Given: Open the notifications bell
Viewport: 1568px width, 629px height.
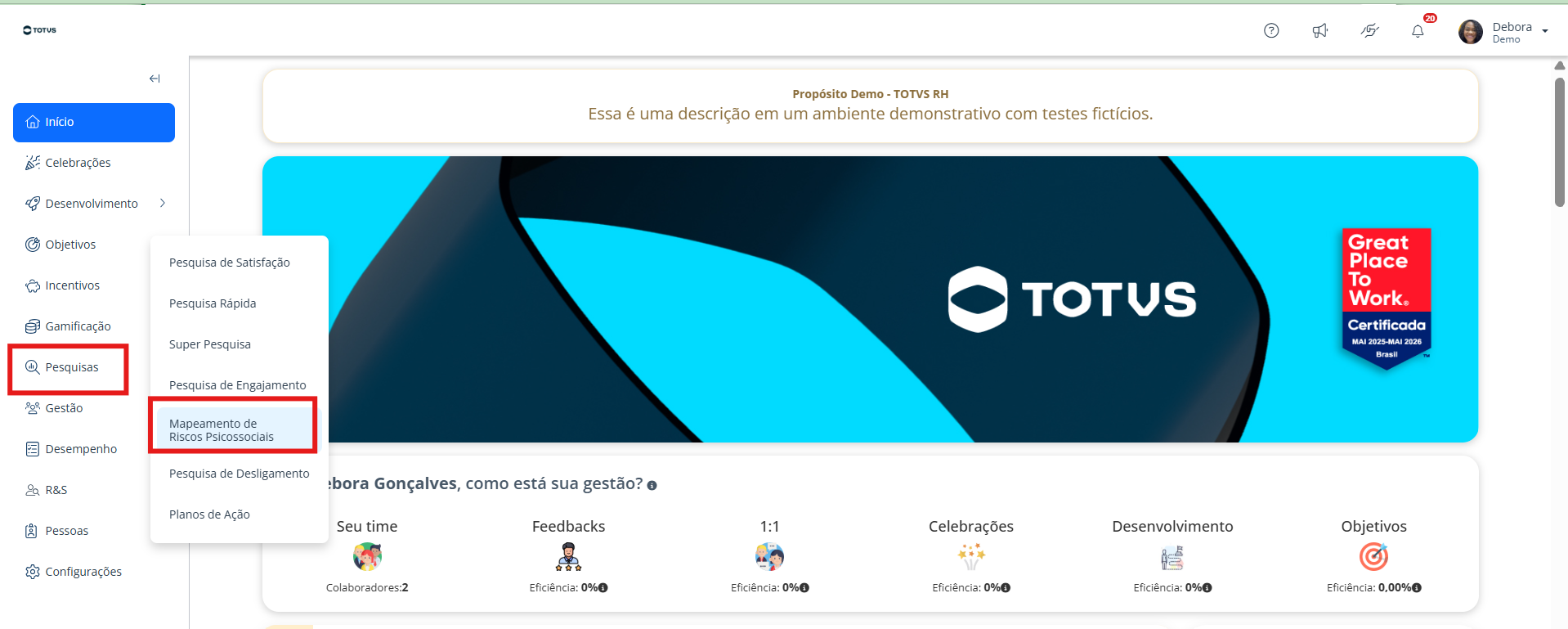Looking at the screenshot, I should (x=1418, y=31).
